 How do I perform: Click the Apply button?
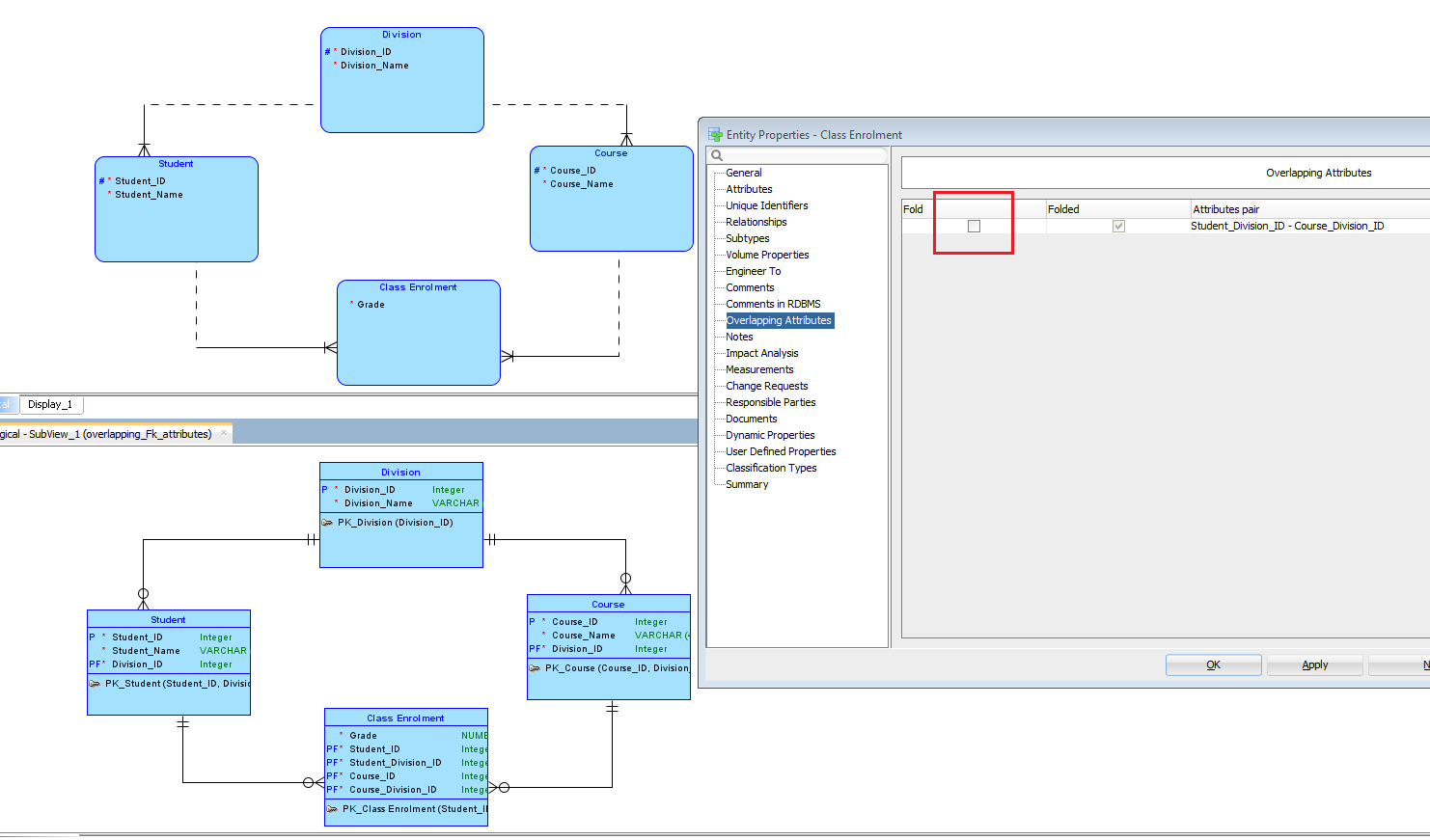(x=1314, y=664)
